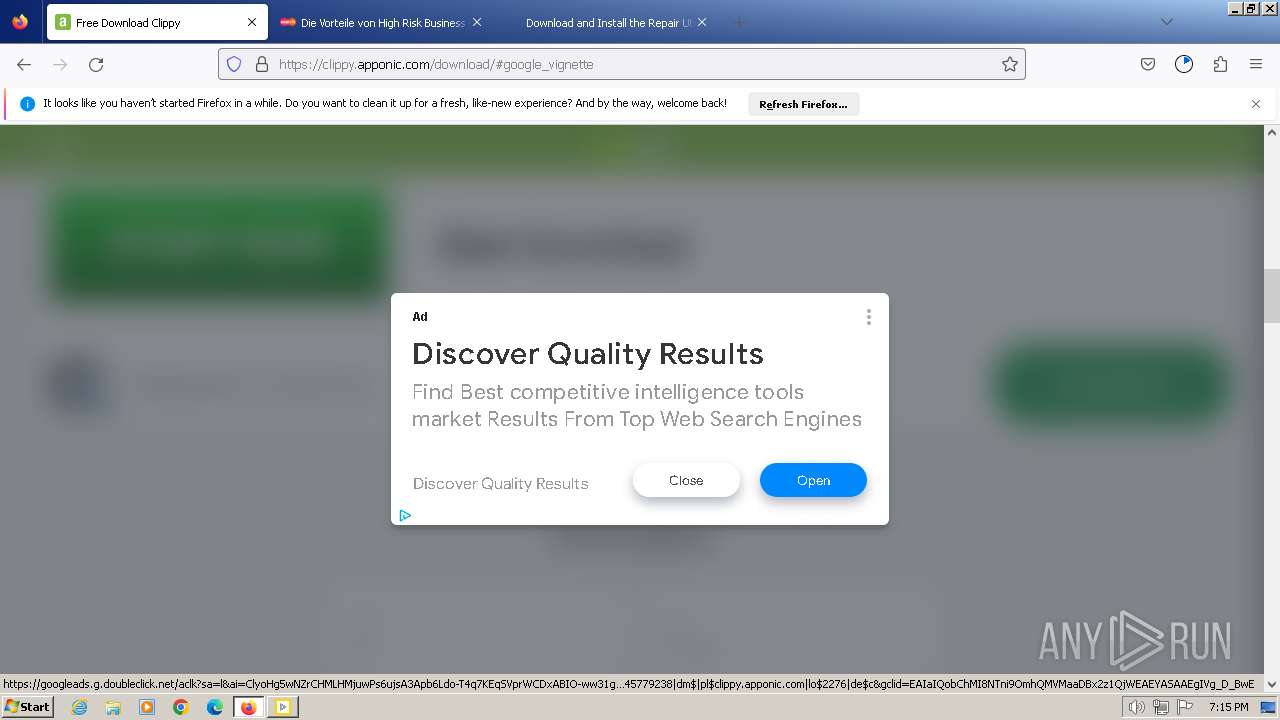Open the yellow app icon in taskbar
Viewport: 1280px width, 720px height.
tap(283, 707)
